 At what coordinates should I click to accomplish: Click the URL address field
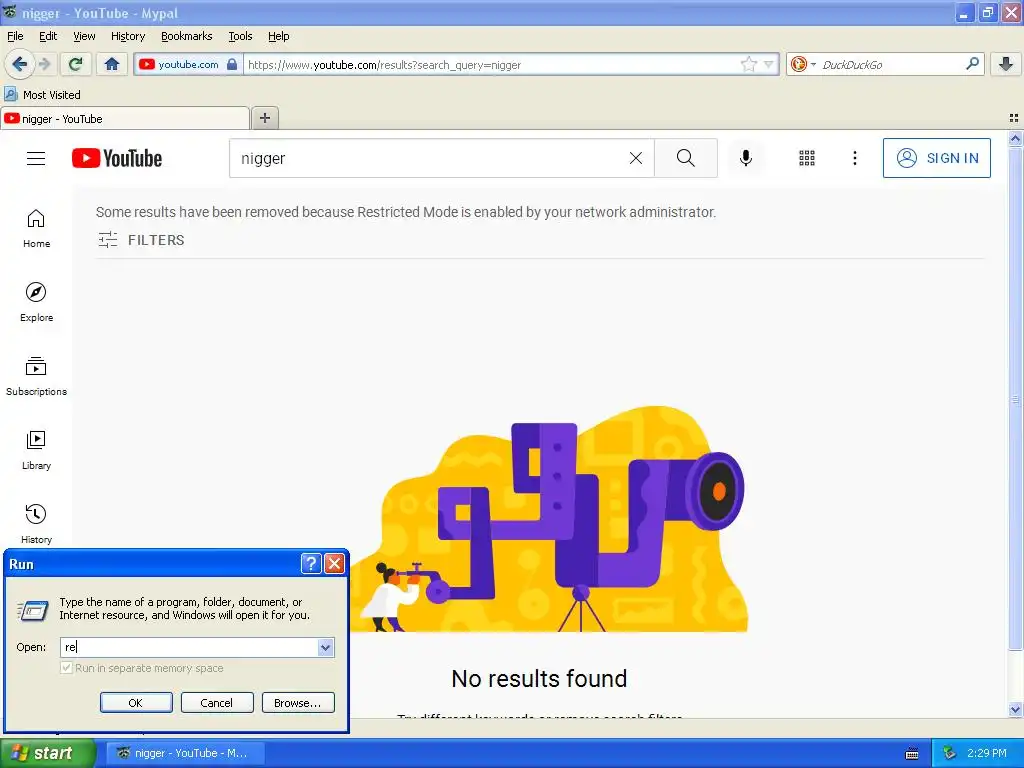(493, 64)
